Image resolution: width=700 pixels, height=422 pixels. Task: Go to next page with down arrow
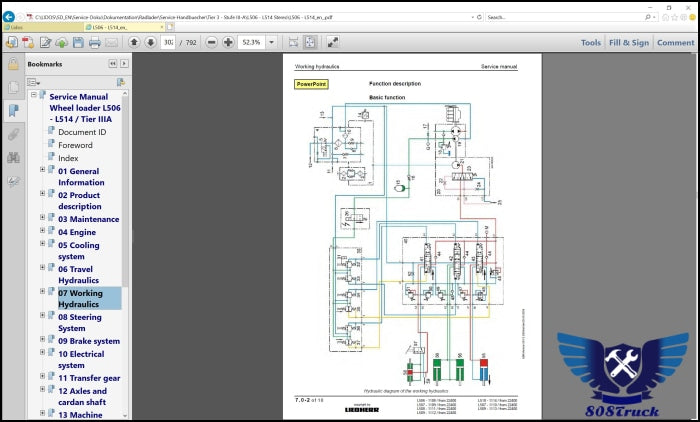(150, 42)
